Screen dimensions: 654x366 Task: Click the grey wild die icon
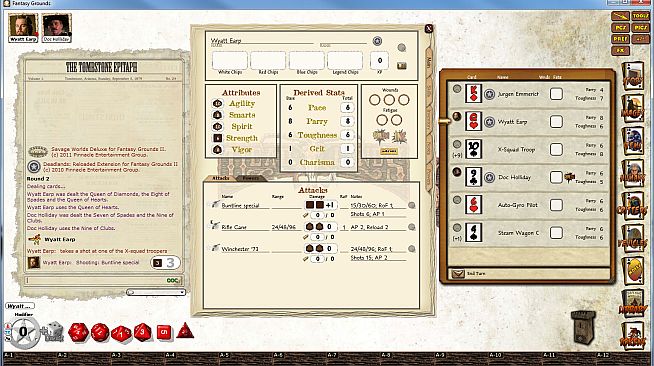[x=53, y=332]
